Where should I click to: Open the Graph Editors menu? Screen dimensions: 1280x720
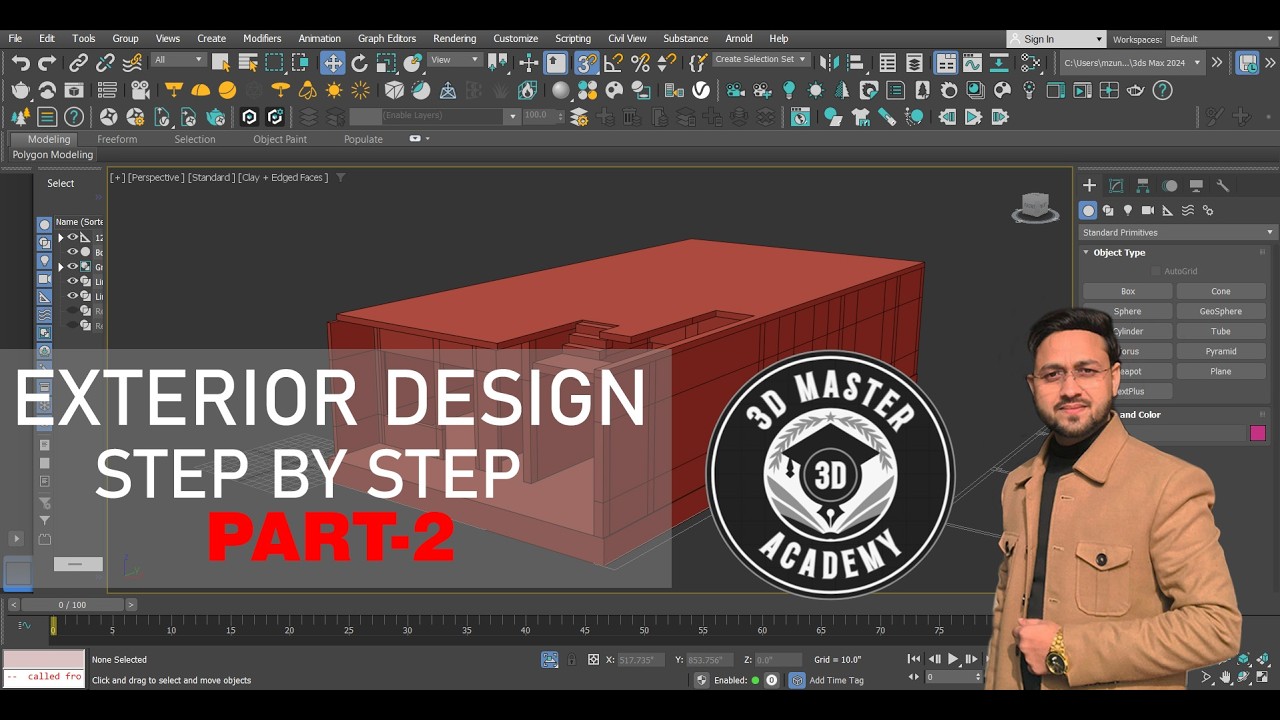click(386, 38)
